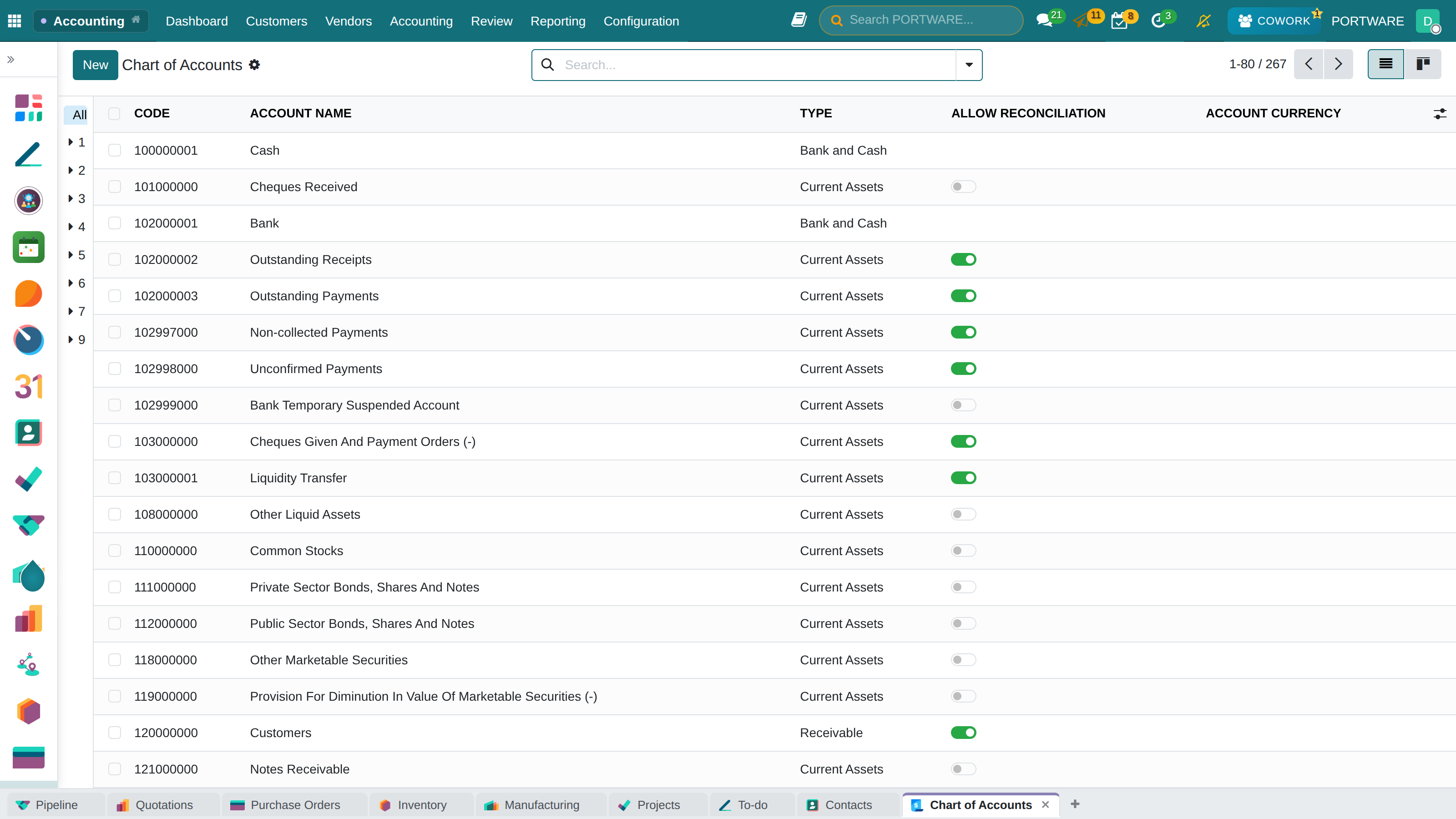Open the green calendar app in sidebar

click(x=29, y=247)
